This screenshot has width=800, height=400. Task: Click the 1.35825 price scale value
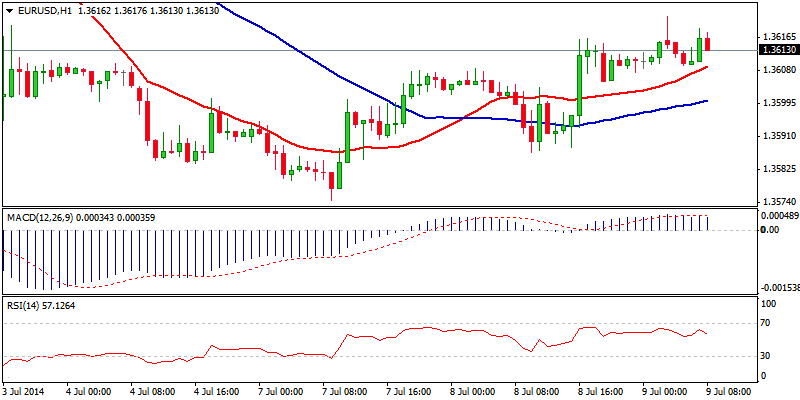coord(778,169)
